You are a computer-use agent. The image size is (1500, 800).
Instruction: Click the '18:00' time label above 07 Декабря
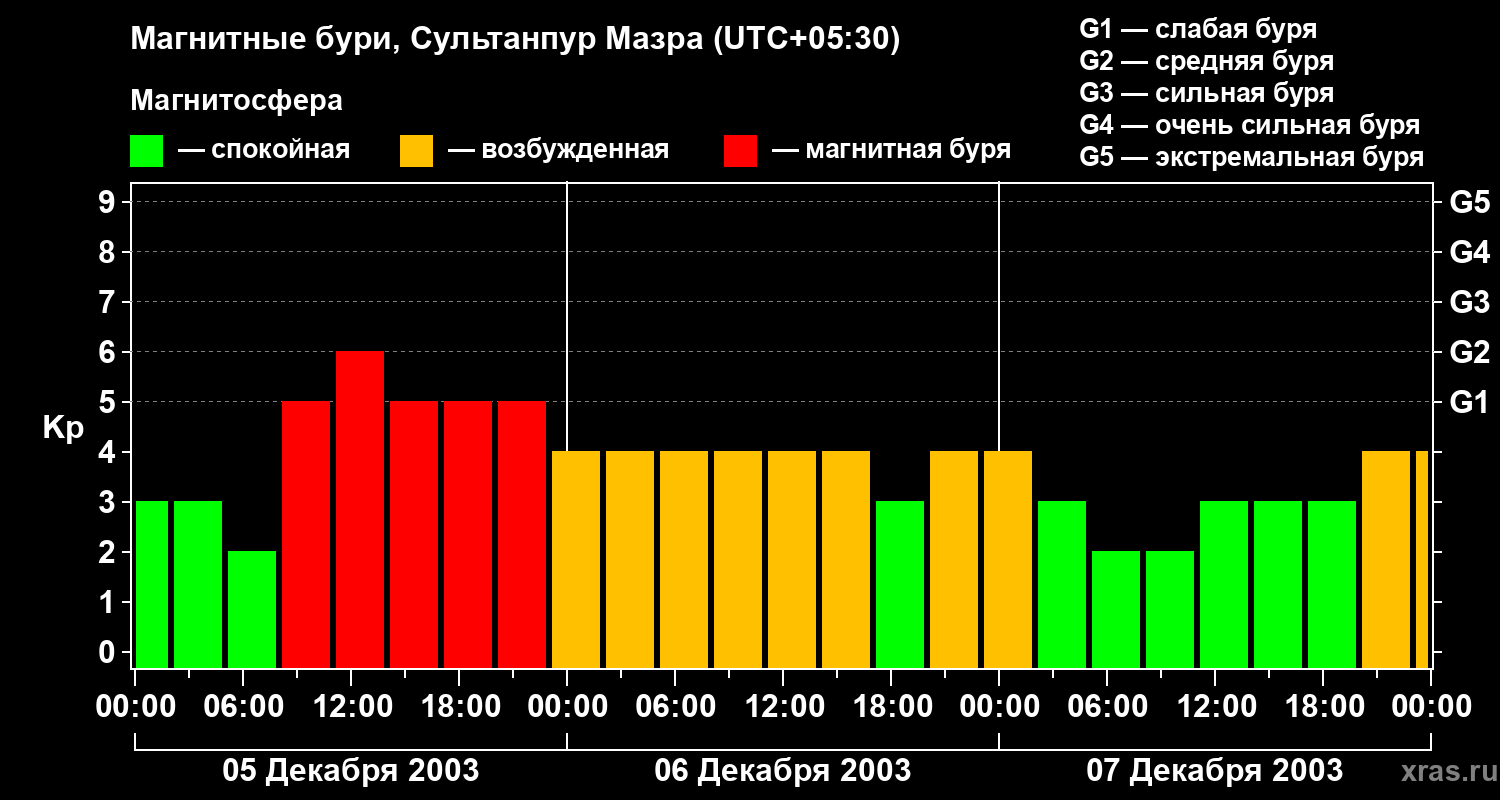coord(1323,707)
